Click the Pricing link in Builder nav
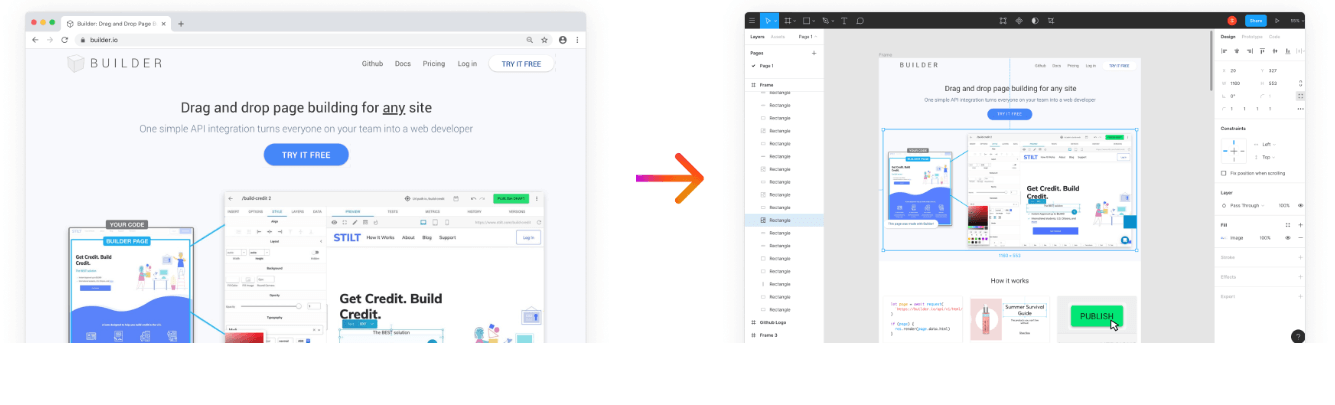Viewport: 1335px width, 405px height. point(433,64)
